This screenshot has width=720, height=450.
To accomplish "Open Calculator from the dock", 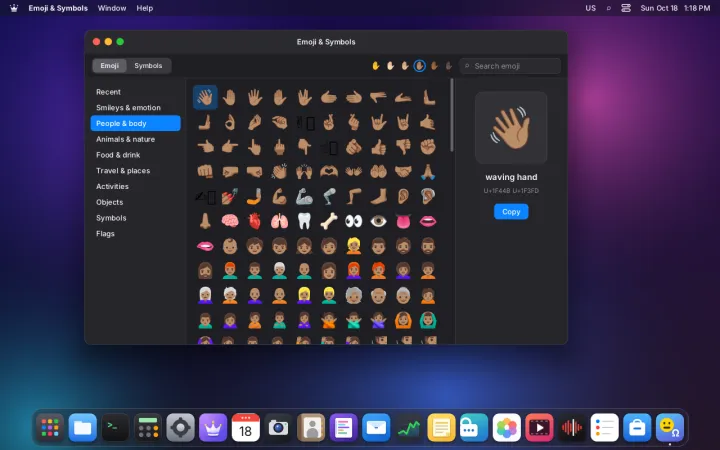I will tap(148, 428).
